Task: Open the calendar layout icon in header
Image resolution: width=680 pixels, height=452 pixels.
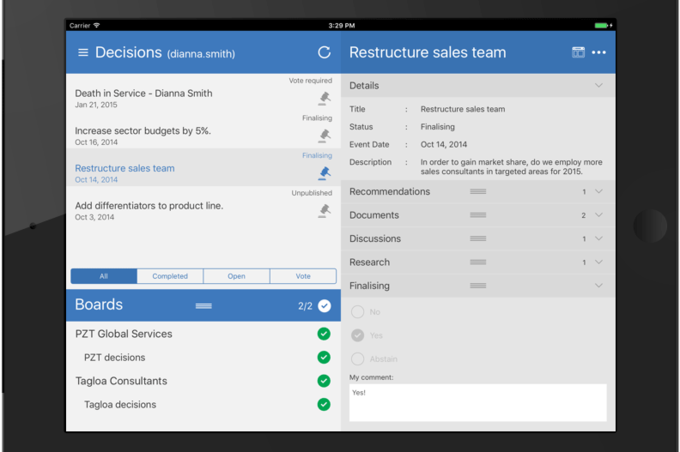Action: (578, 52)
